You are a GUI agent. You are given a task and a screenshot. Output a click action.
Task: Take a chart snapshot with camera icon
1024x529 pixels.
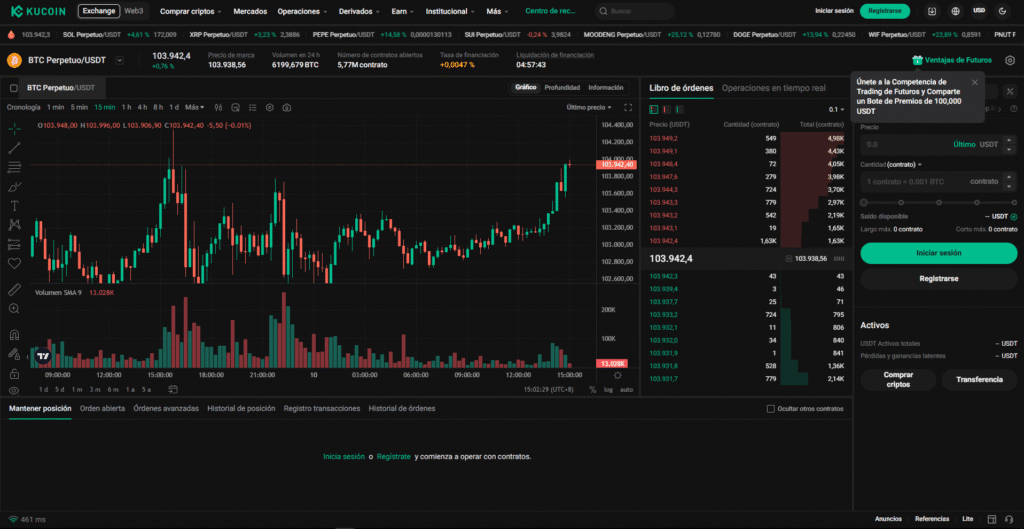tap(286, 107)
